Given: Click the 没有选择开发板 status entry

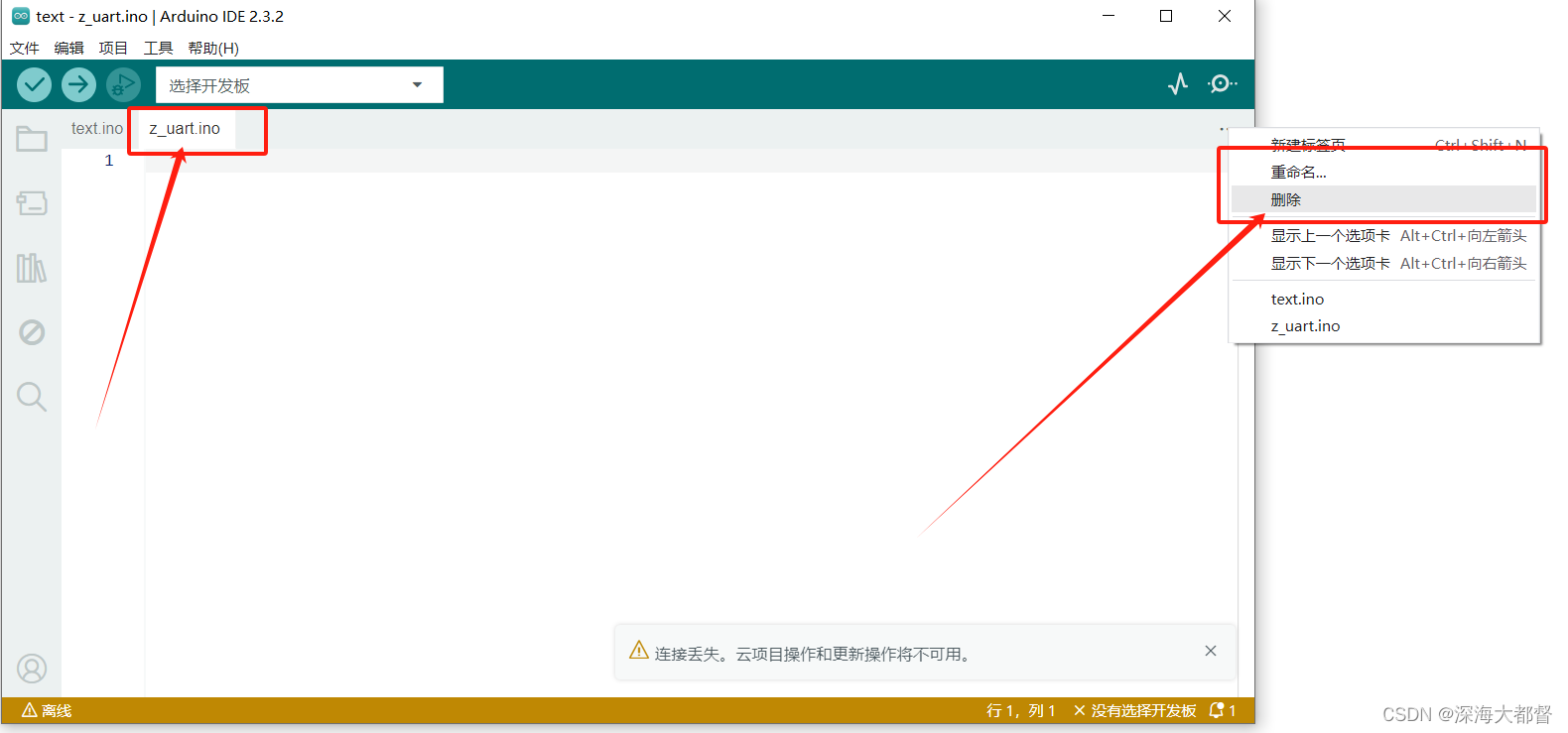Looking at the screenshot, I should [x=1134, y=710].
